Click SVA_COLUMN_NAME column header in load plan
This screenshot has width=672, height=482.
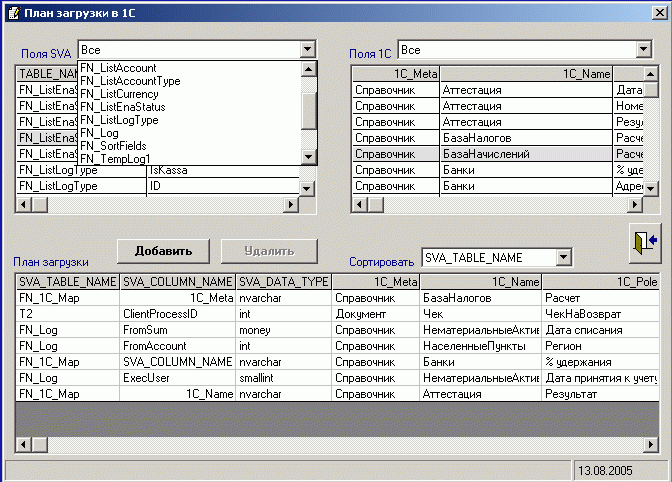click(x=177, y=281)
